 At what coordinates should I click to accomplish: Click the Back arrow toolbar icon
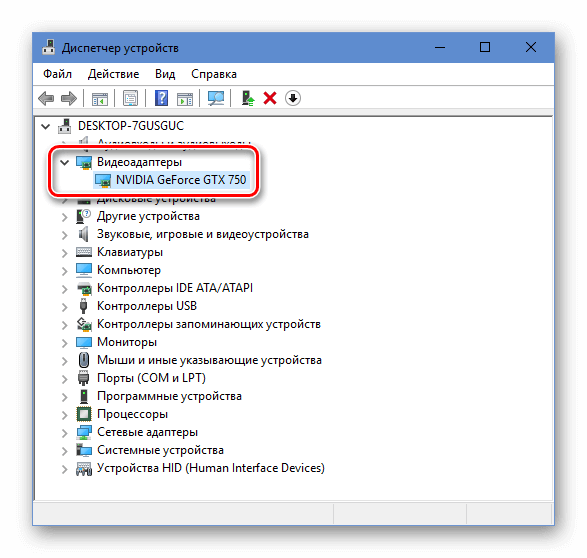[x=46, y=99]
